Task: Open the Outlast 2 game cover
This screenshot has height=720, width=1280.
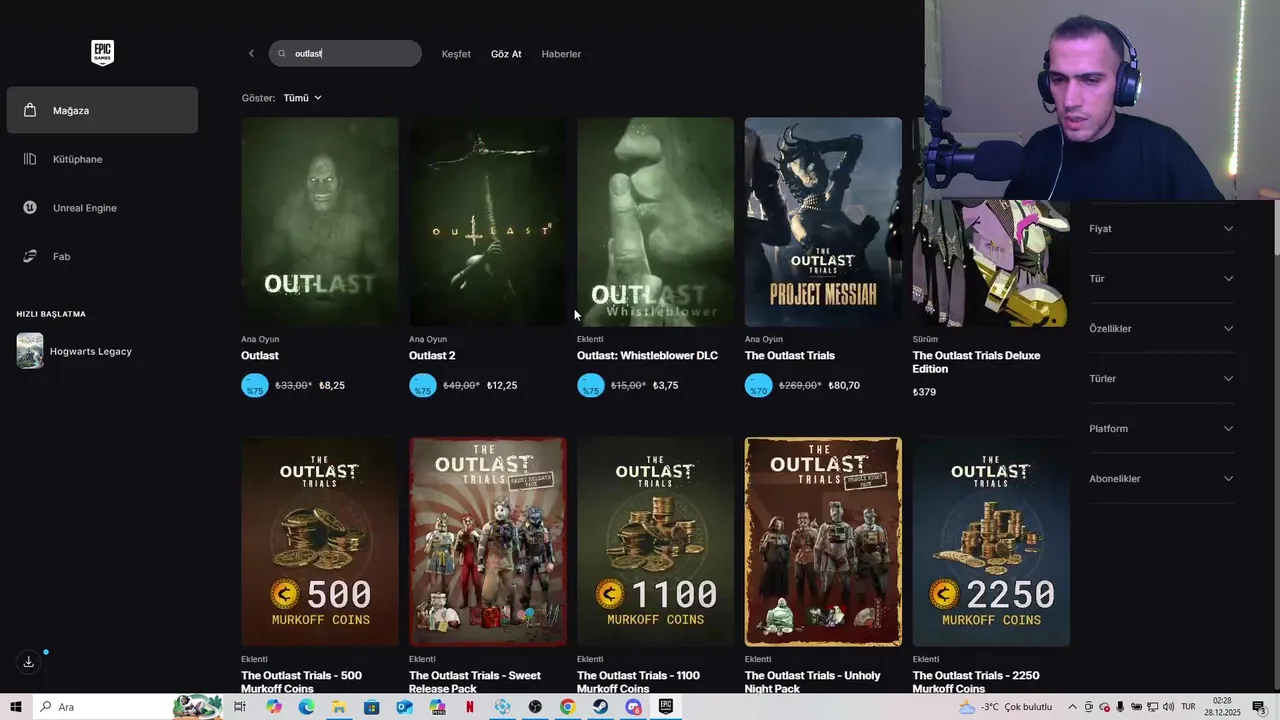Action: pyautogui.click(x=488, y=222)
